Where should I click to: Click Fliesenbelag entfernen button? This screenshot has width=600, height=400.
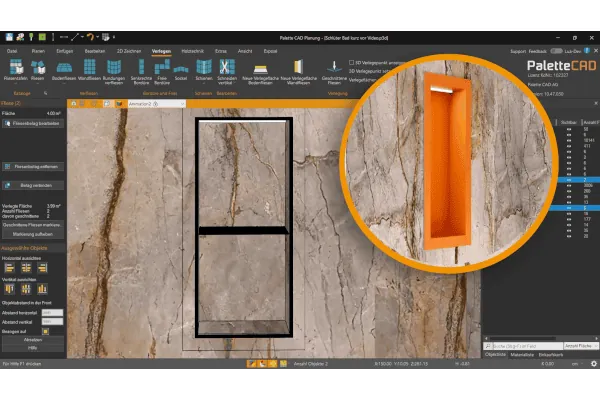tap(33, 167)
